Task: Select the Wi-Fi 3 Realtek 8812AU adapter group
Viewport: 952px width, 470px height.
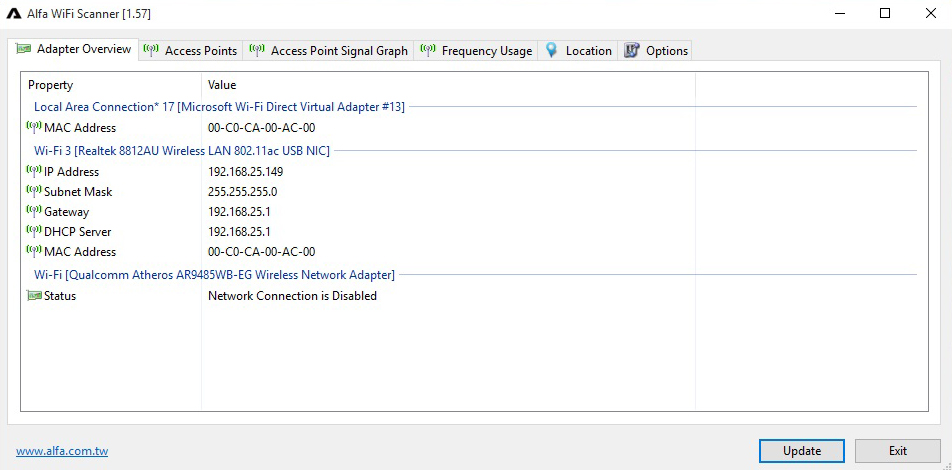Action: click(x=181, y=151)
